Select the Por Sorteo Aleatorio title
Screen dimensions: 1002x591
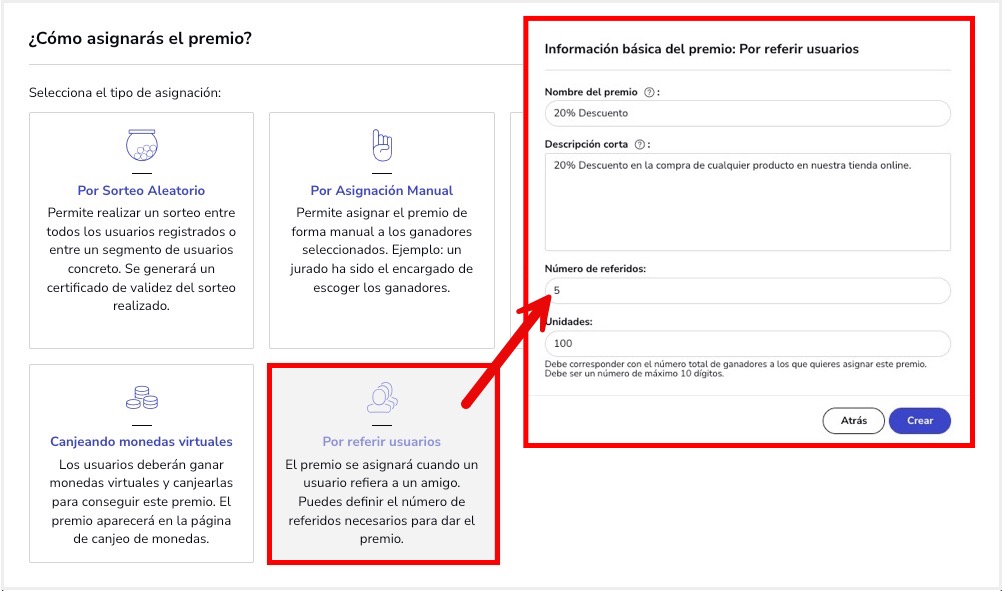[x=141, y=190]
